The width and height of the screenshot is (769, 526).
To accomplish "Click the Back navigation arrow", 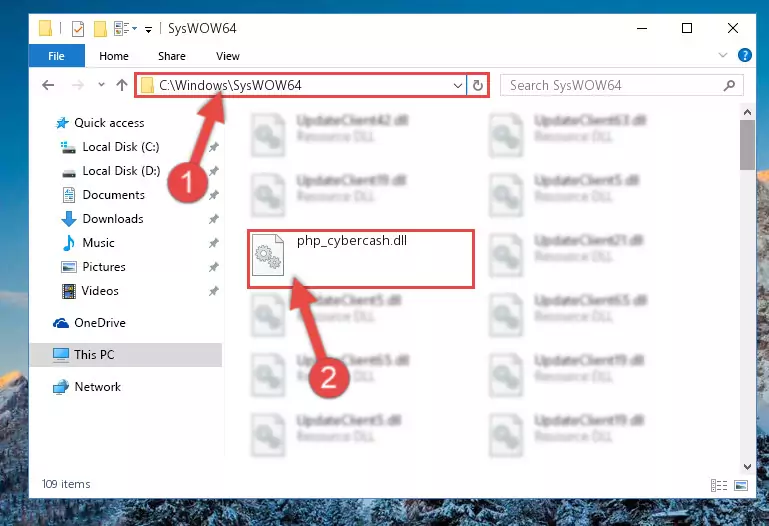I will pos(48,85).
